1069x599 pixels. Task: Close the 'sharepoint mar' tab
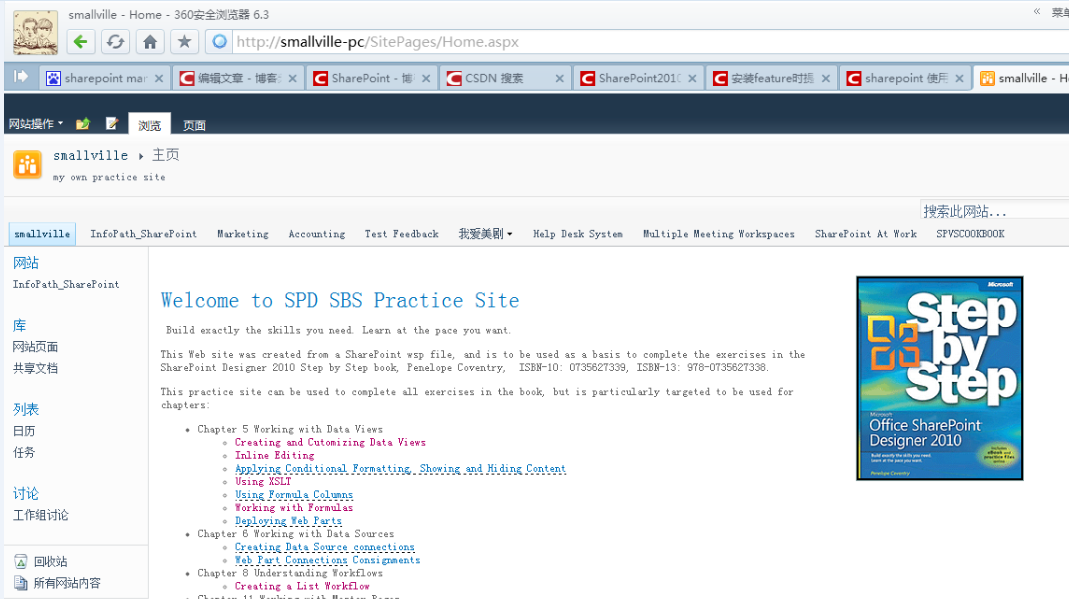point(159,78)
